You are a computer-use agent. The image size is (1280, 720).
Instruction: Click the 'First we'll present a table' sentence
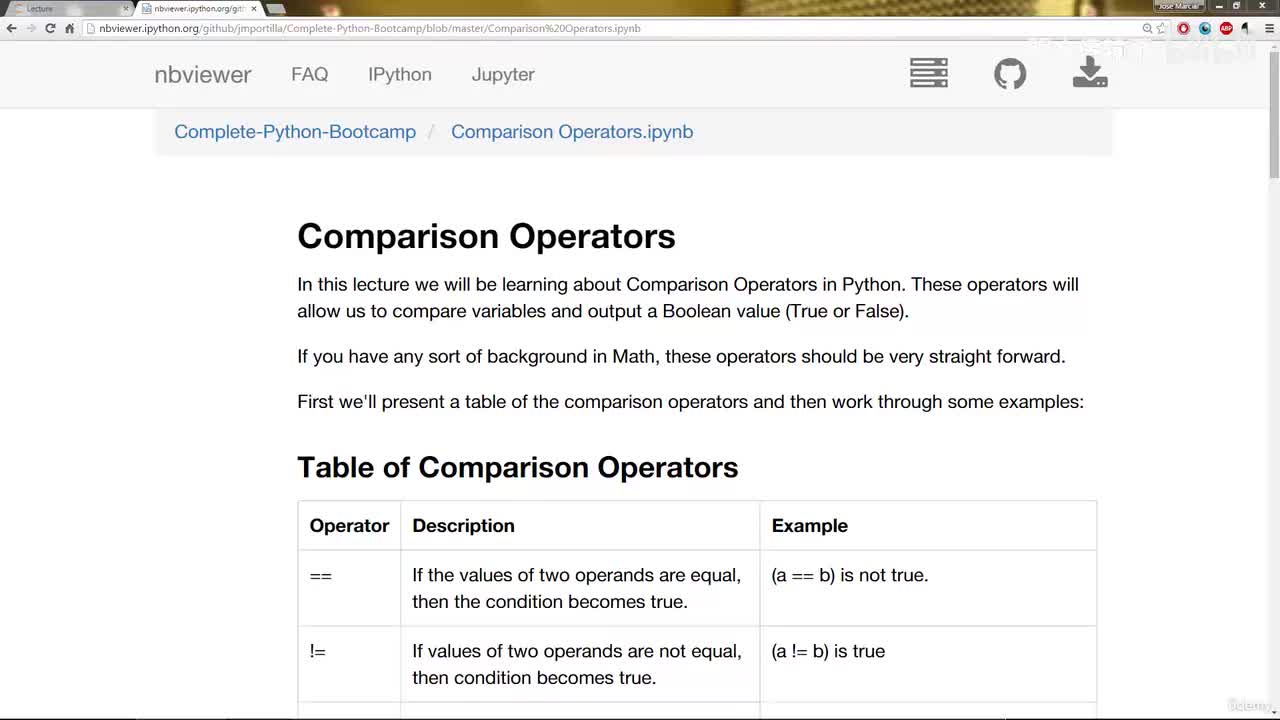pos(690,402)
